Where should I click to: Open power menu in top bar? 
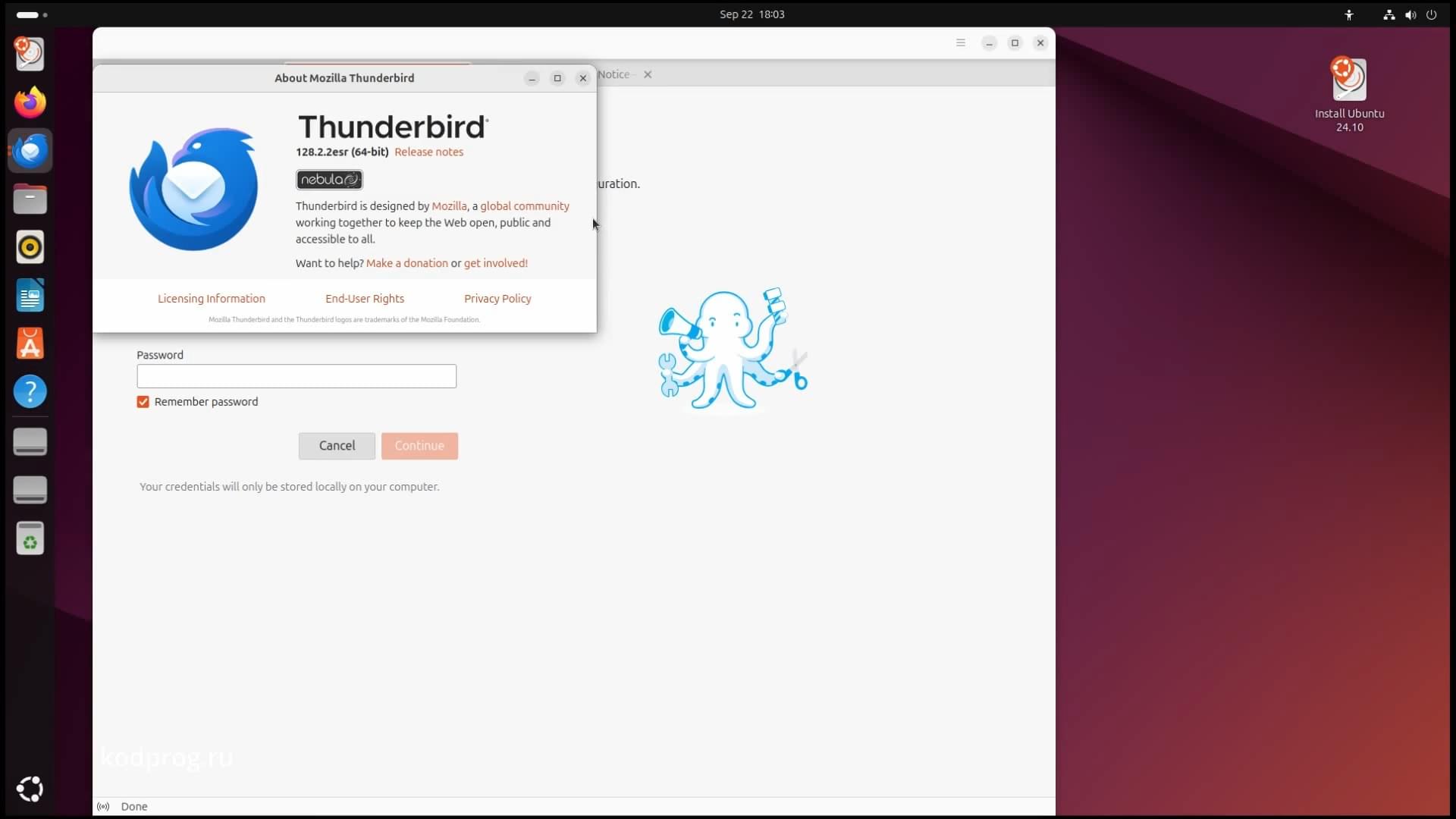click(x=1431, y=14)
